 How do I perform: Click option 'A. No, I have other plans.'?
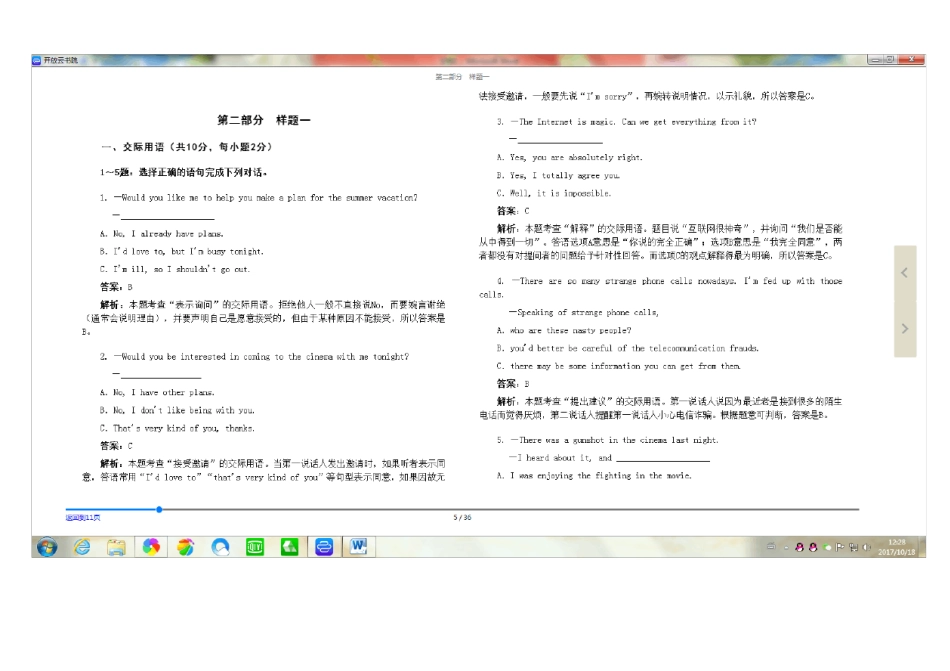click(158, 392)
